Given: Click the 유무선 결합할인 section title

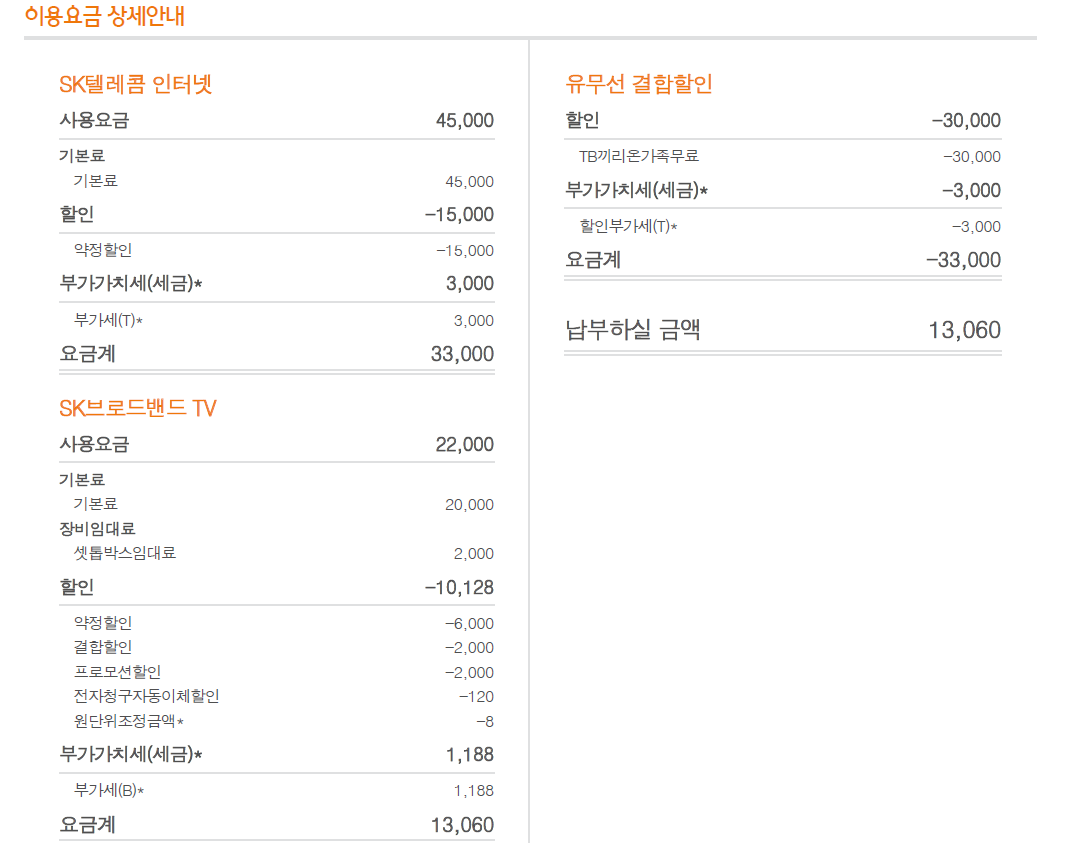Looking at the screenshot, I should (x=639, y=84).
